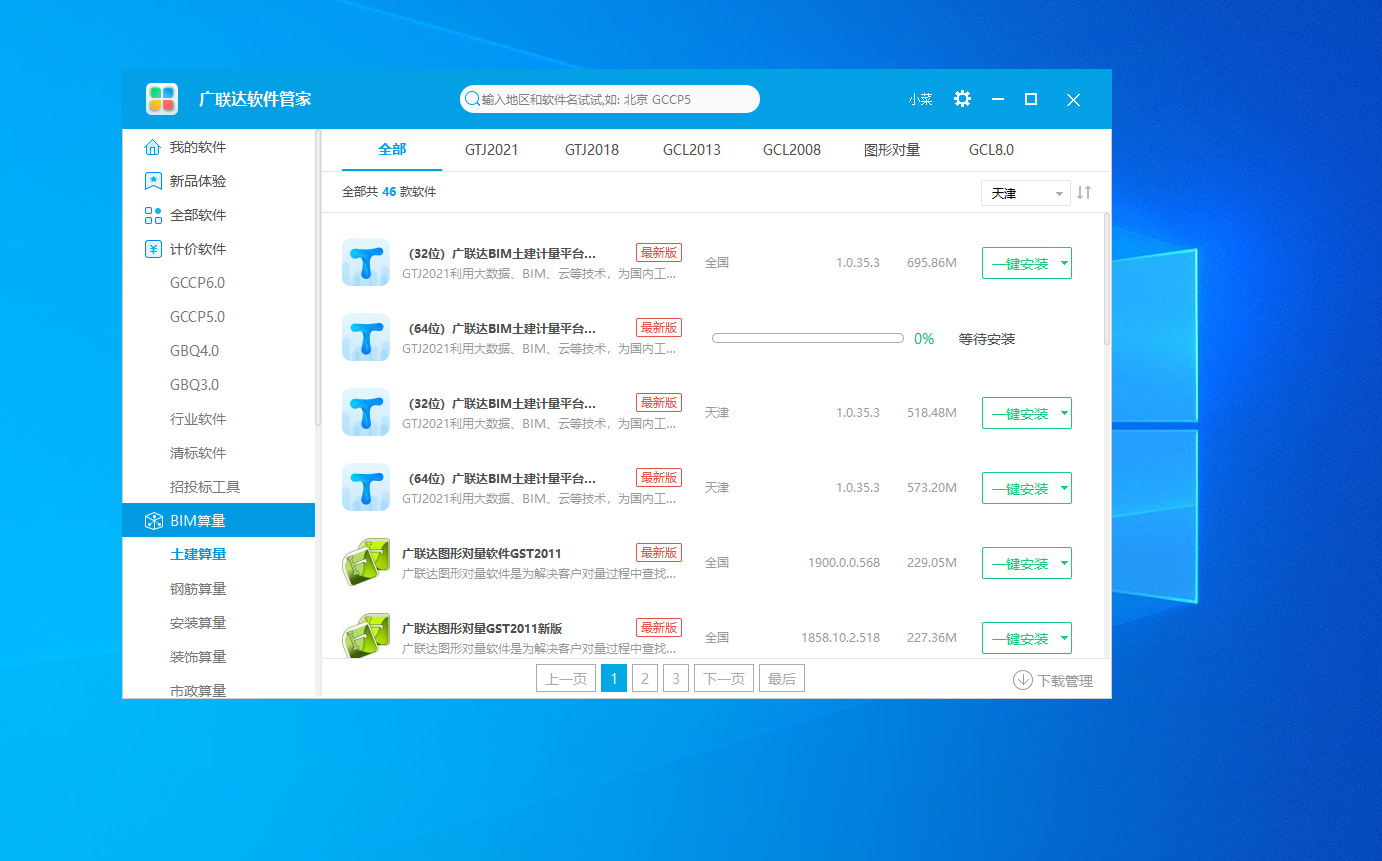Go to page 2
This screenshot has width=1382, height=861.
pyautogui.click(x=645, y=679)
